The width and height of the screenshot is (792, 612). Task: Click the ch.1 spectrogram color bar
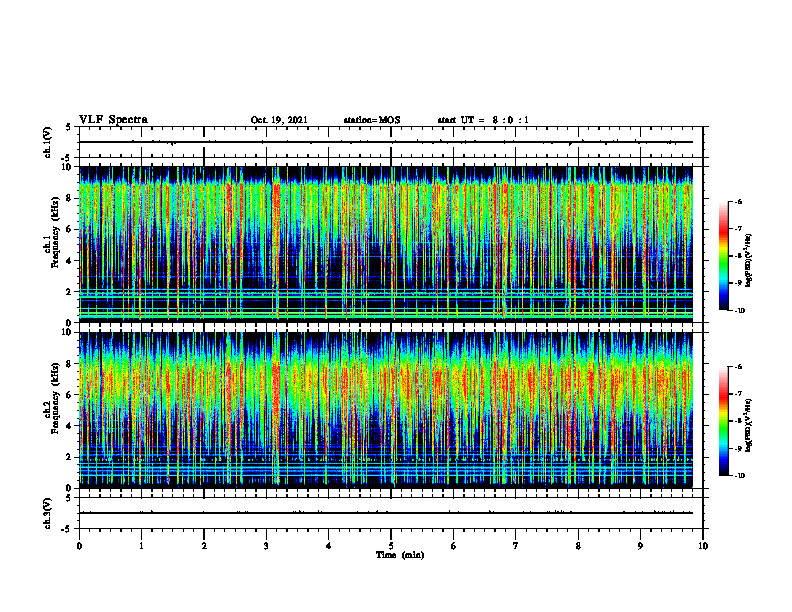coord(724,256)
